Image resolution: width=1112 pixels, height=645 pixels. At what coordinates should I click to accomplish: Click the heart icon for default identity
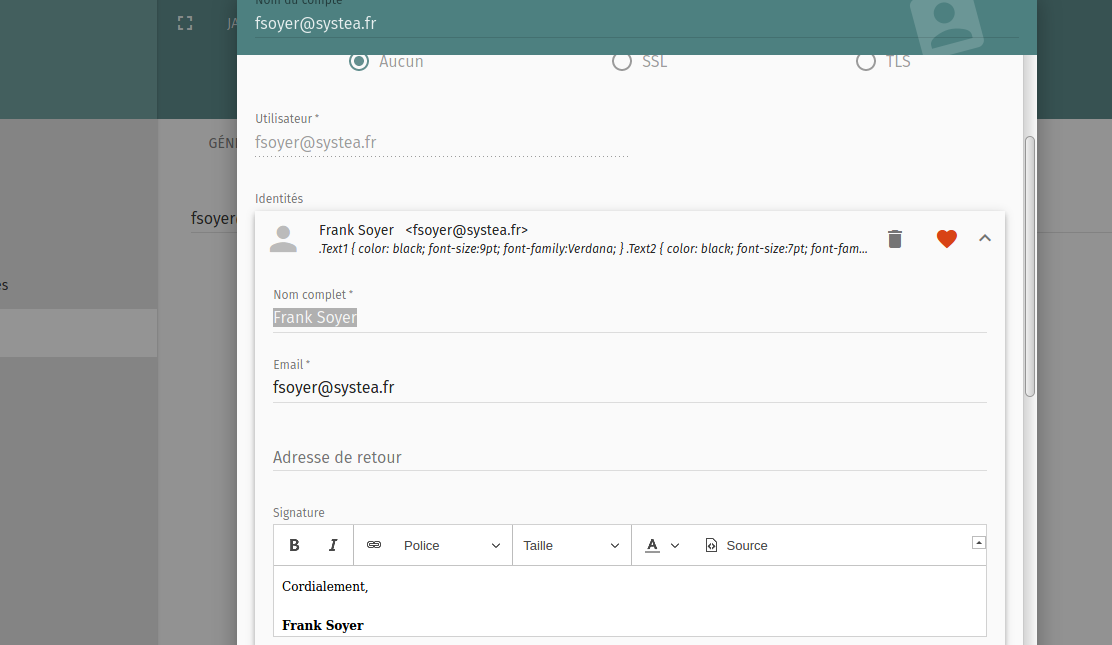click(947, 239)
